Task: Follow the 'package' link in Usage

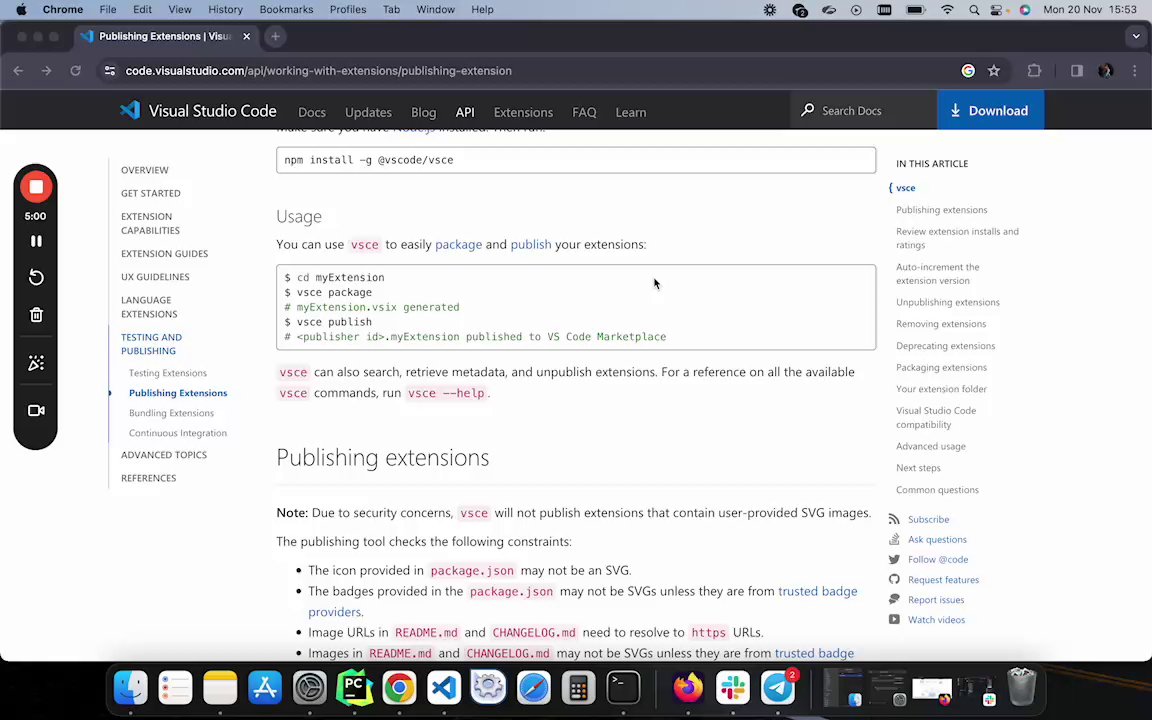Action: 458,245
